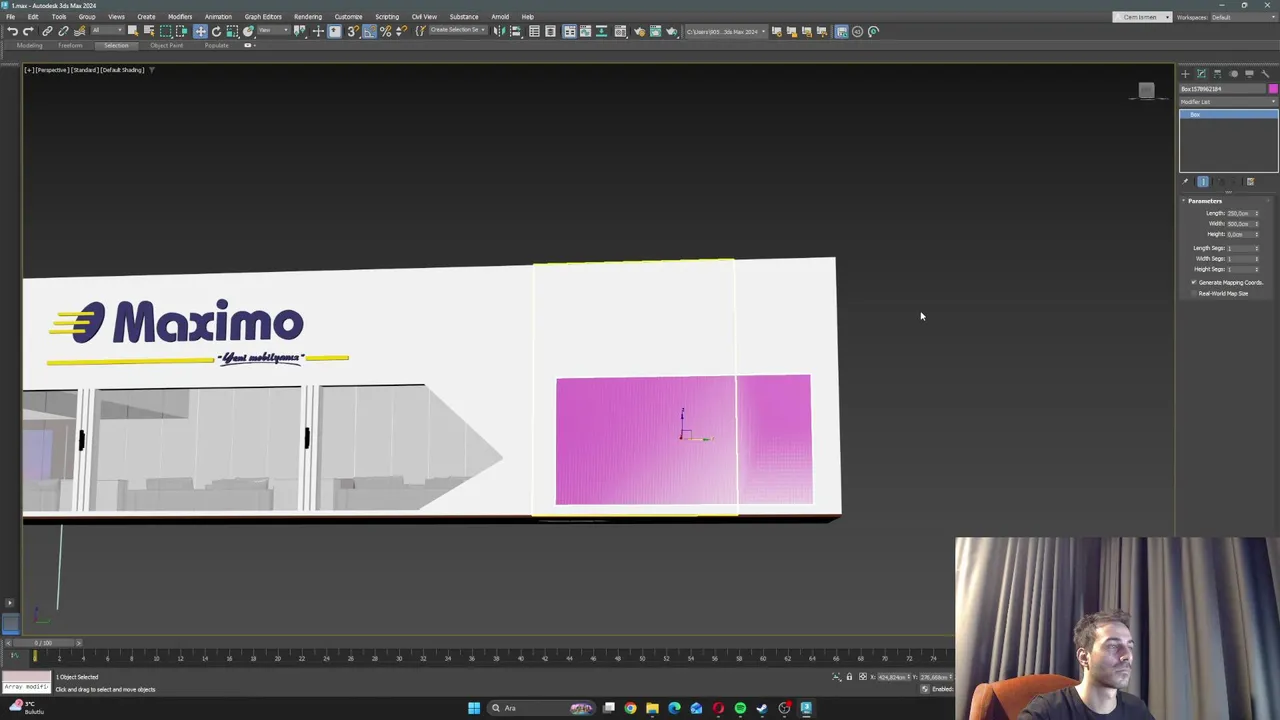The height and width of the screenshot is (720, 1280).
Task: Select the Rectangular Selection Region tool
Action: tap(165, 31)
